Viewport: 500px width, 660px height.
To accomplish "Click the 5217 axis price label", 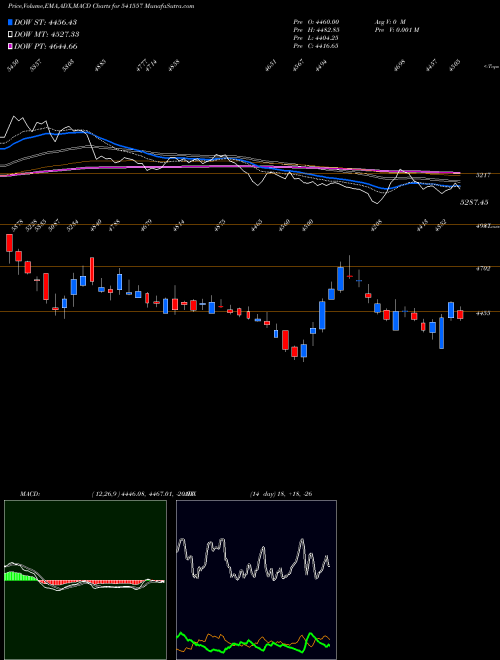I will click(482, 175).
